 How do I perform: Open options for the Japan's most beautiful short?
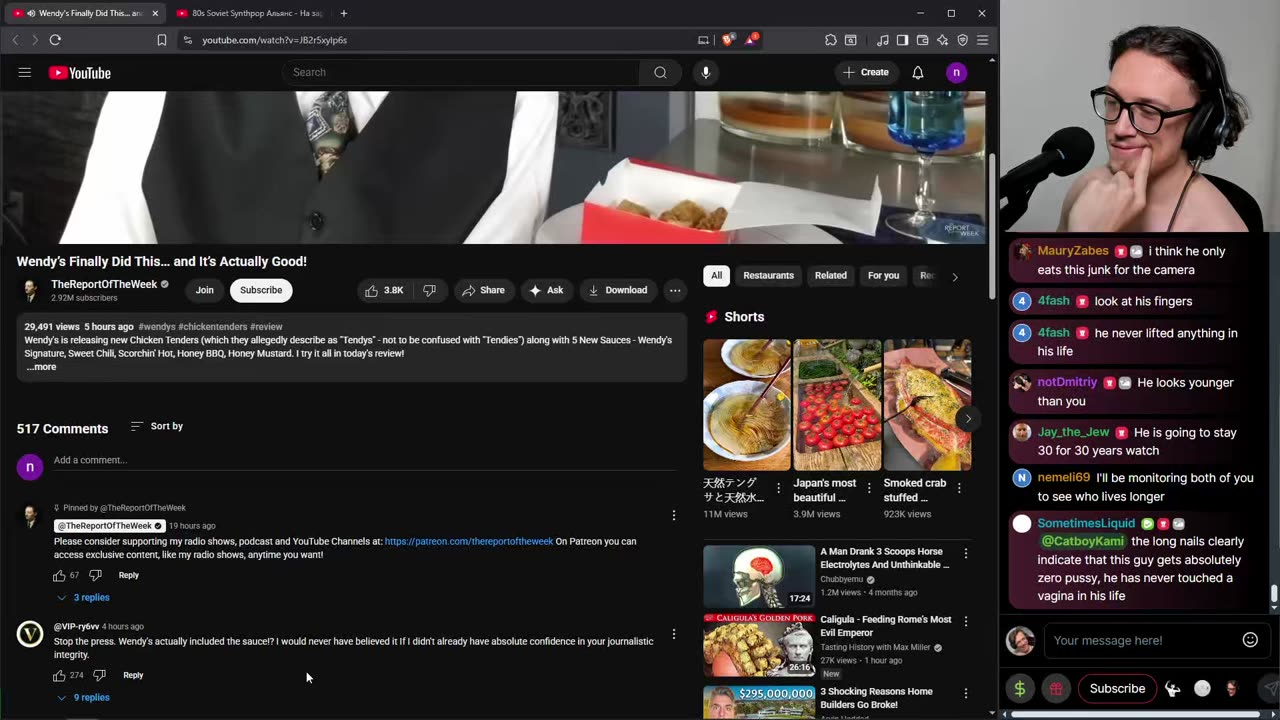(868, 488)
